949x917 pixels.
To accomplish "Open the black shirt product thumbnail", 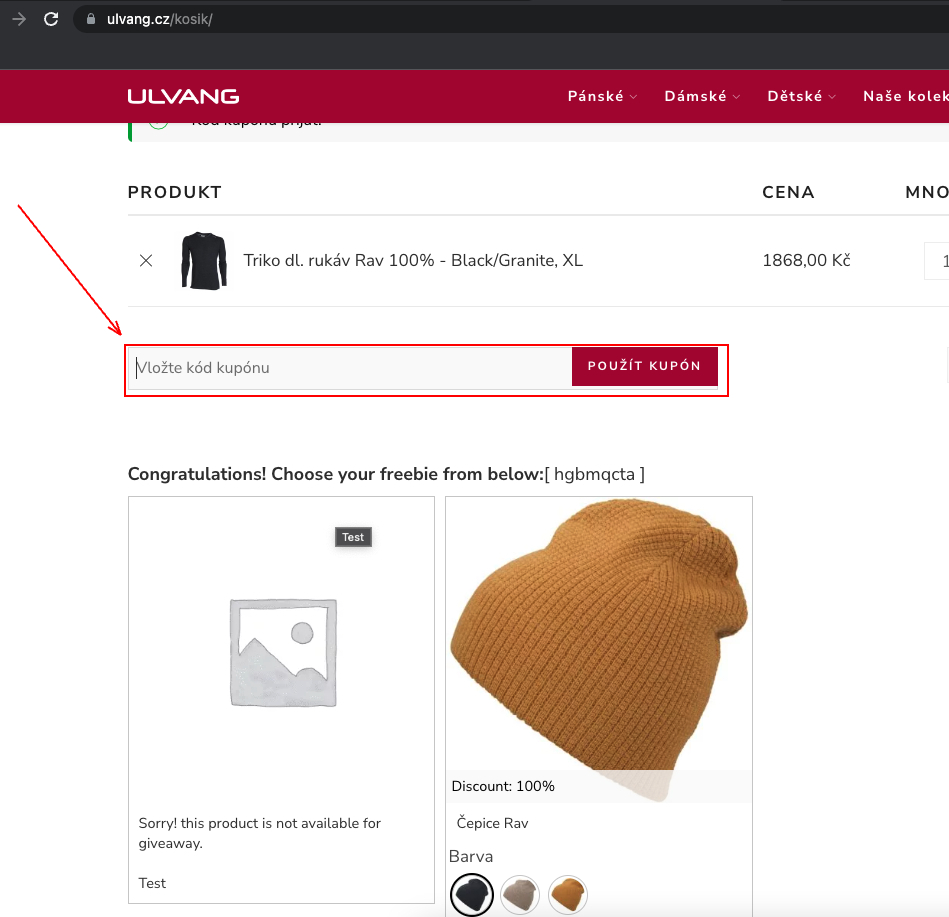I will pyautogui.click(x=204, y=261).
